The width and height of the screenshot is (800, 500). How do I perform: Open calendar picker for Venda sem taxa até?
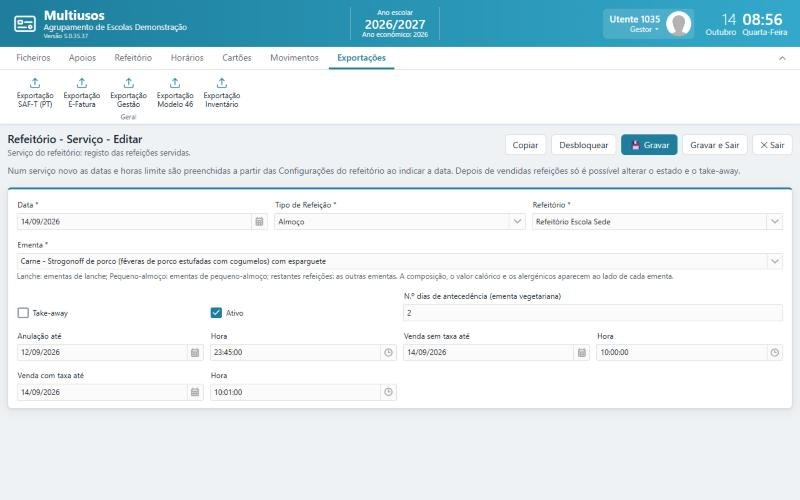[582, 353]
